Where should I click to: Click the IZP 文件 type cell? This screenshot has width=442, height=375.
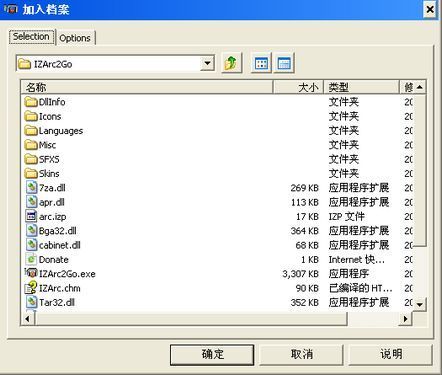pos(346,217)
